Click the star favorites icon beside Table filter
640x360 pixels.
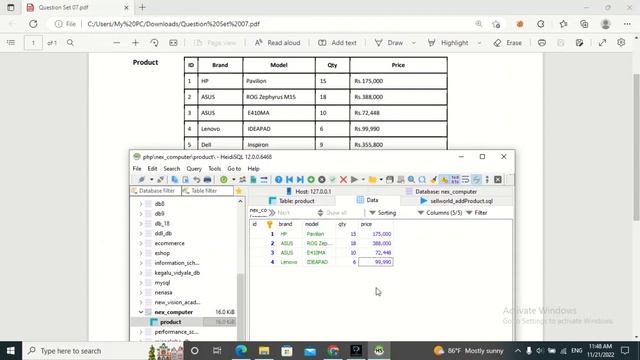239,191
